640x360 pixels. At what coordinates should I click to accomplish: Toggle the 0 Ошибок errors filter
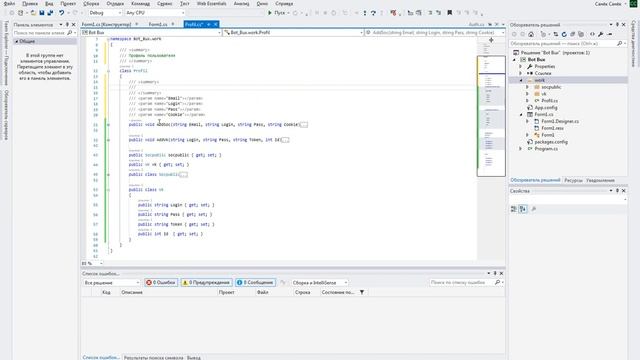pos(161,282)
